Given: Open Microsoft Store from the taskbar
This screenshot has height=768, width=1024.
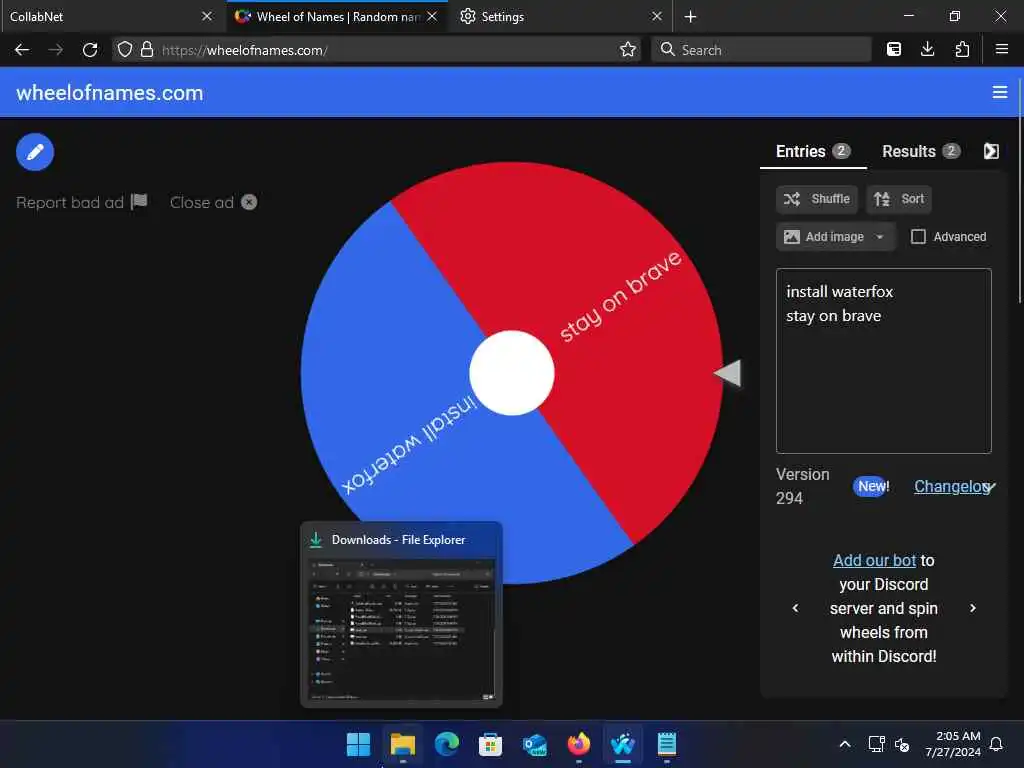Looking at the screenshot, I should point(490,744).
